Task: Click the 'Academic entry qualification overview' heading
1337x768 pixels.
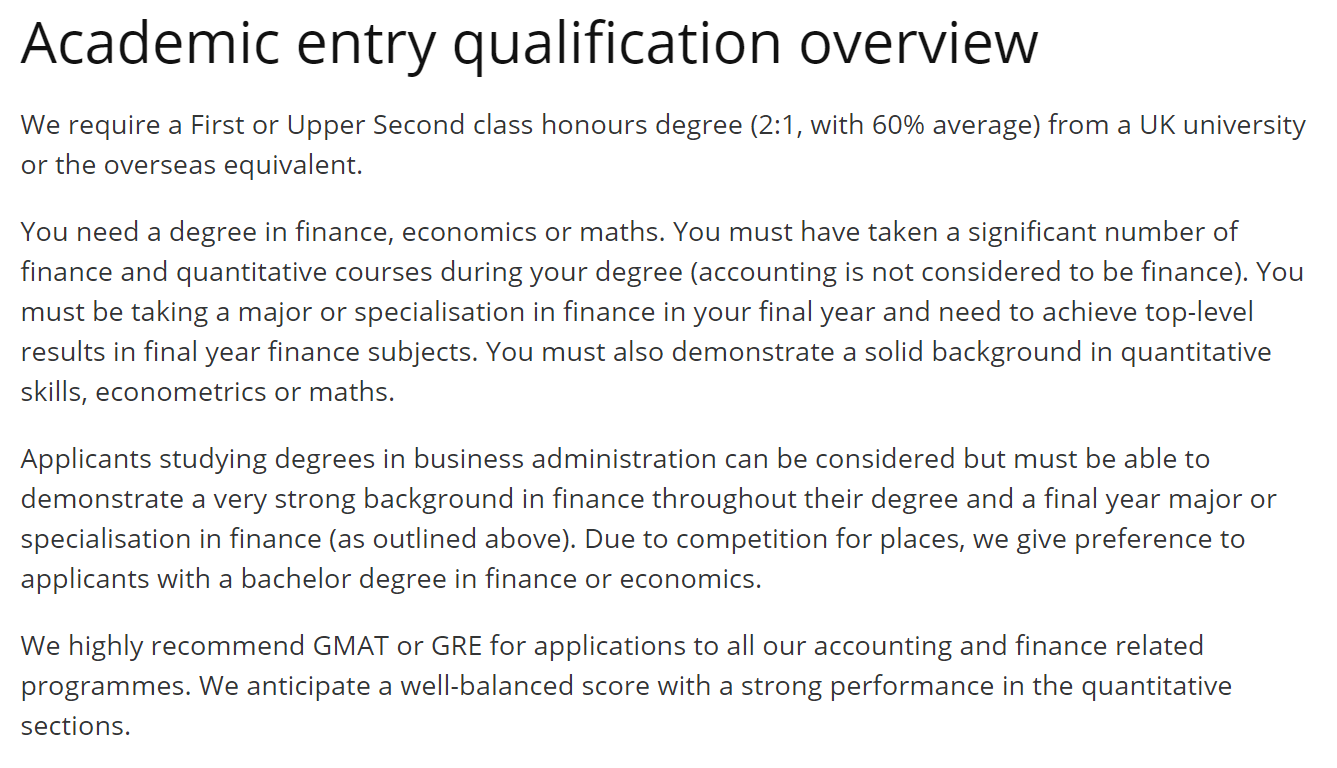Action: click(529, 43)
